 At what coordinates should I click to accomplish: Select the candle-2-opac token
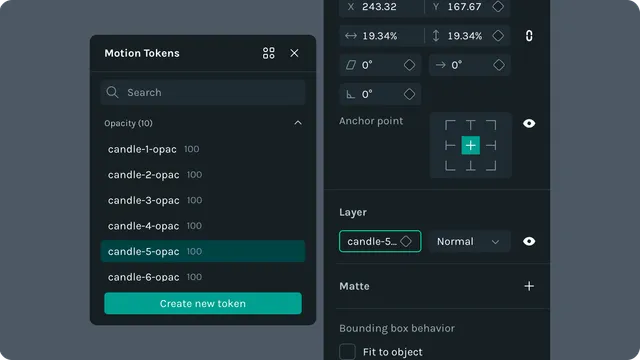click(203, 175)
